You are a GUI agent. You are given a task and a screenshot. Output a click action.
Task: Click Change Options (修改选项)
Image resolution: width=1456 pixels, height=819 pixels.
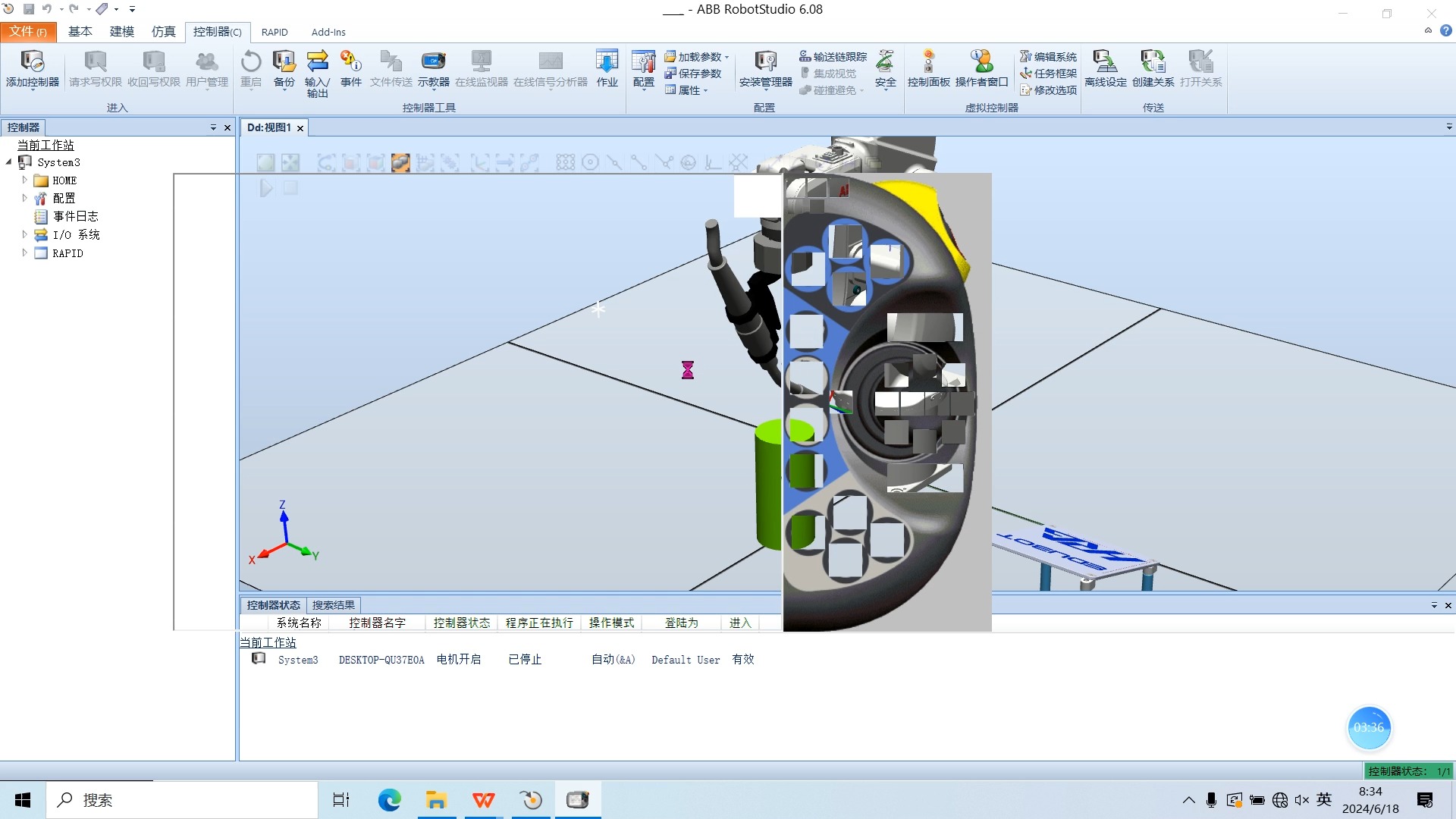[x=1048, y=90]
